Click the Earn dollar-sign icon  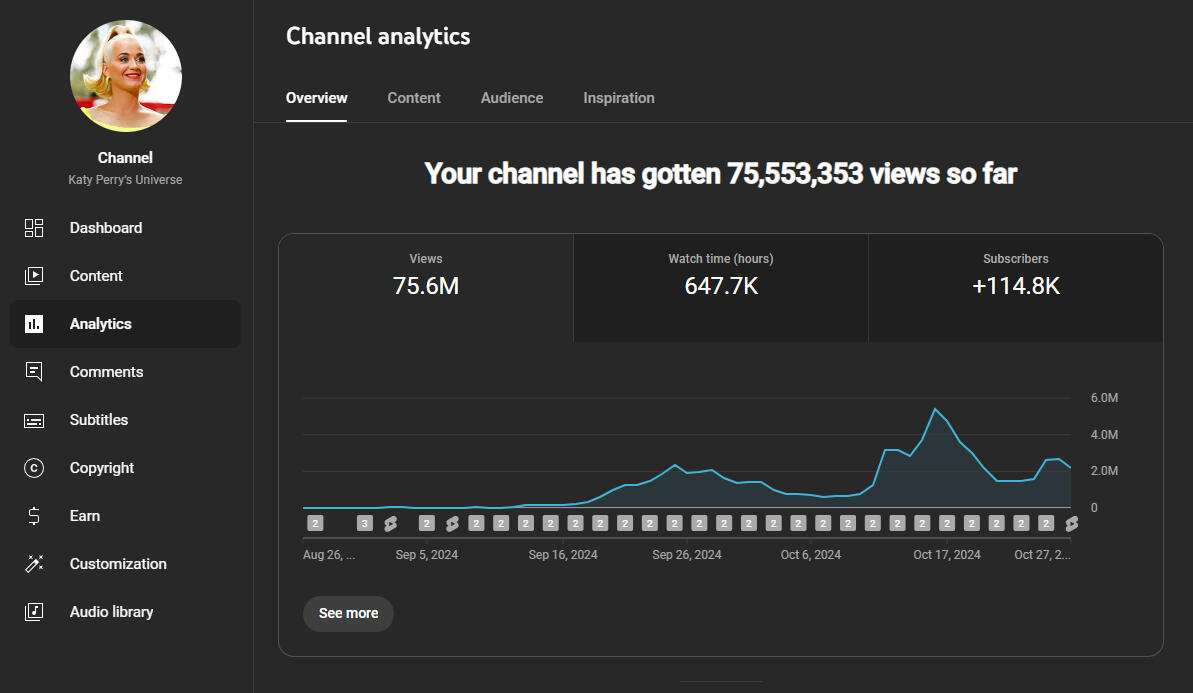(x=34, y=516)
